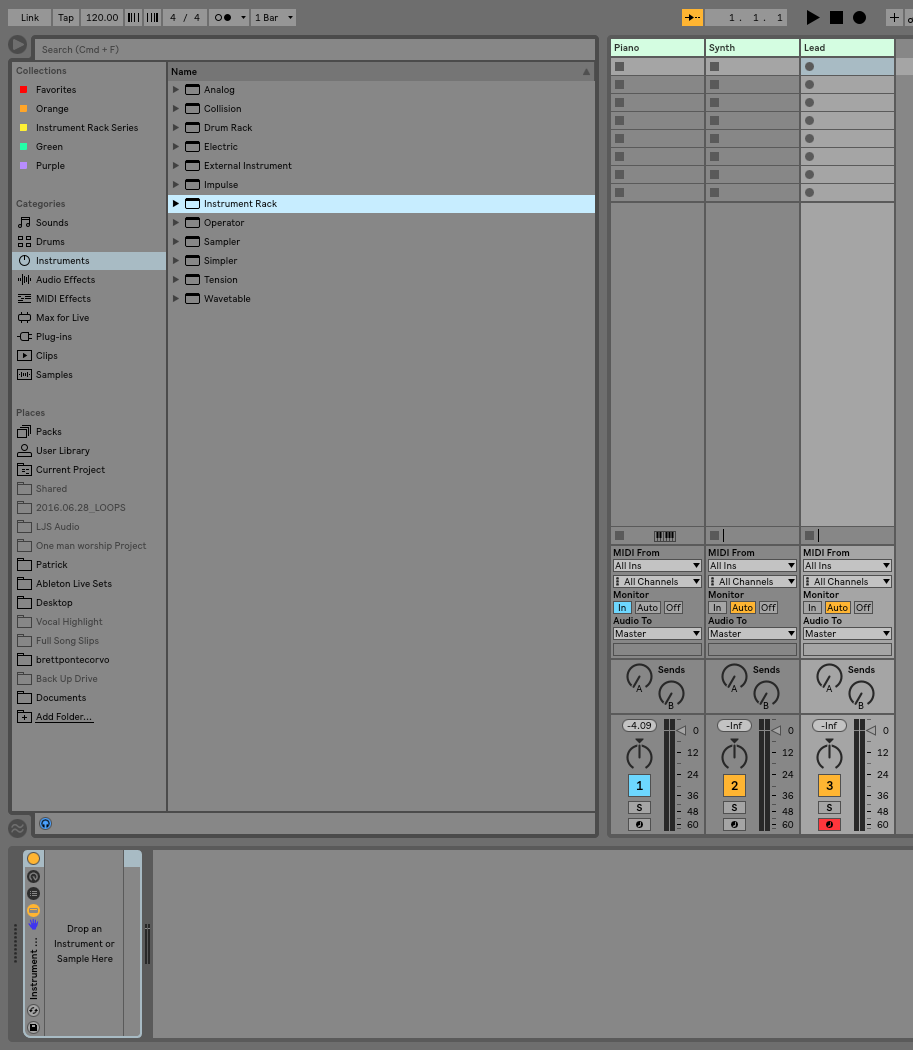This screenshot has width=913, height=1050.
Task: Click Piano track Send A knob
Action: coord(639,677)
